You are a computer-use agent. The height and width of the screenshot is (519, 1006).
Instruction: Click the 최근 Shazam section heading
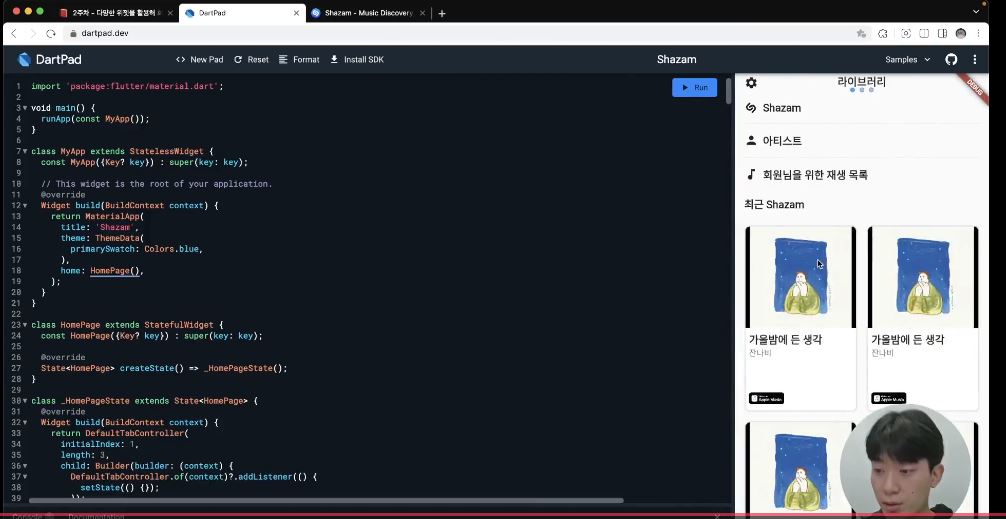(774, 205)
